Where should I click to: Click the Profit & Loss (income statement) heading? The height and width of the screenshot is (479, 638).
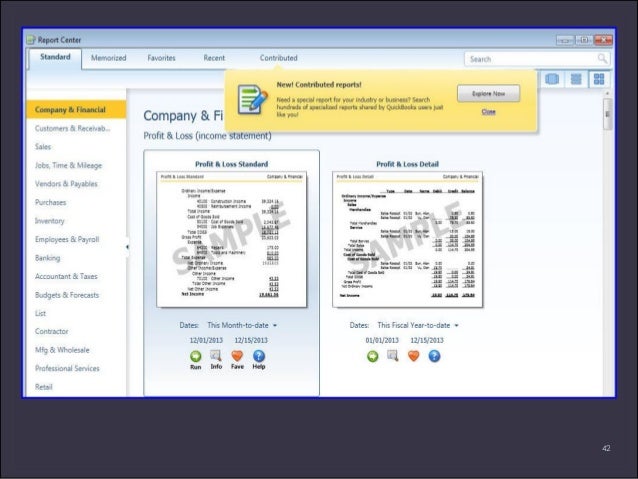[x=207, y=136]
